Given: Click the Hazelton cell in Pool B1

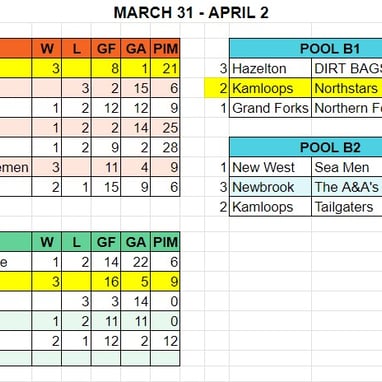Looking at the screenshot, I should (x=270, y=68).
